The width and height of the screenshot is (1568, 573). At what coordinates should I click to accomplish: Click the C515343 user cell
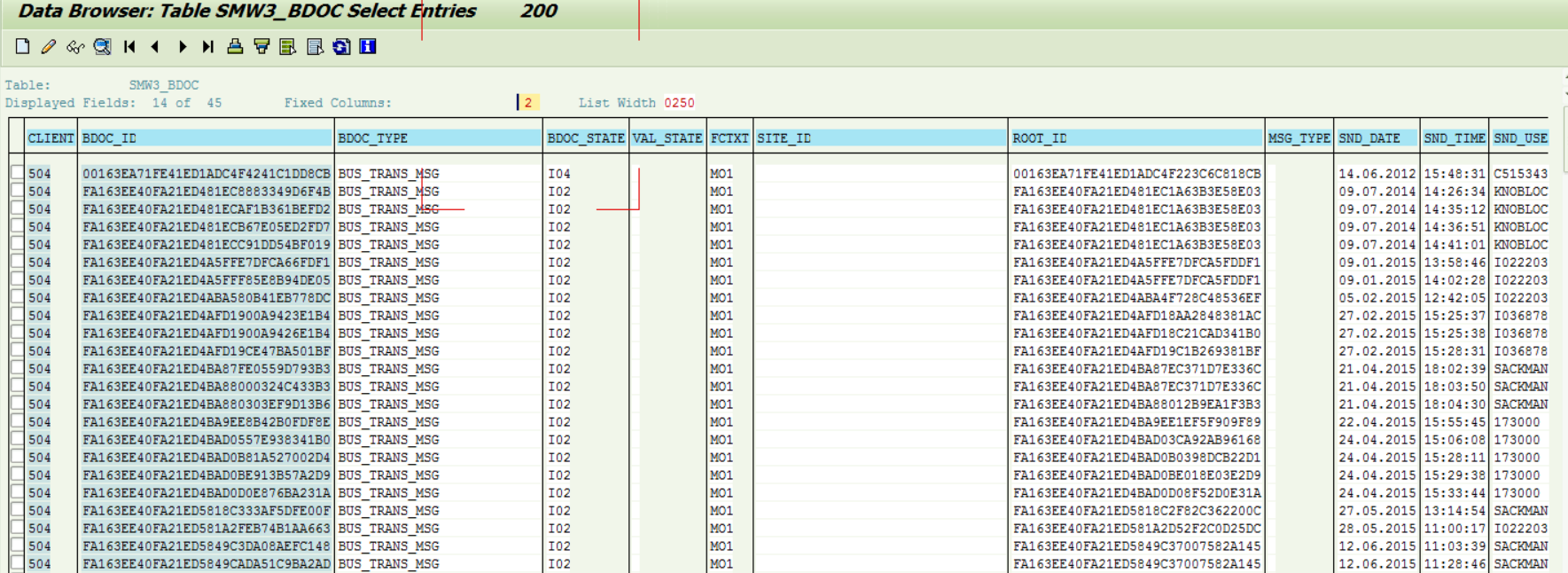point(1520,174)
